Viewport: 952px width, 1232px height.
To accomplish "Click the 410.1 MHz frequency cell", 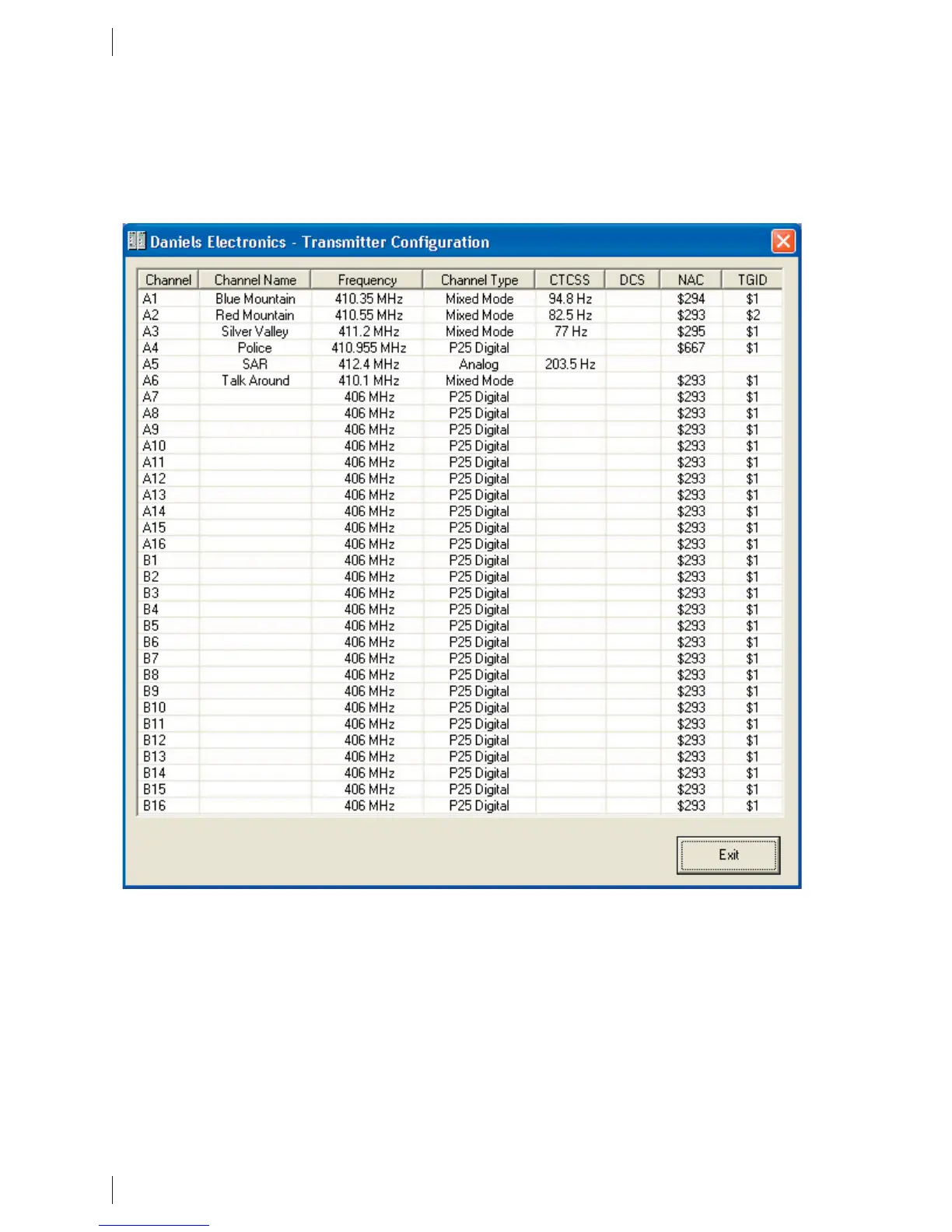I will tap(369, 380).
